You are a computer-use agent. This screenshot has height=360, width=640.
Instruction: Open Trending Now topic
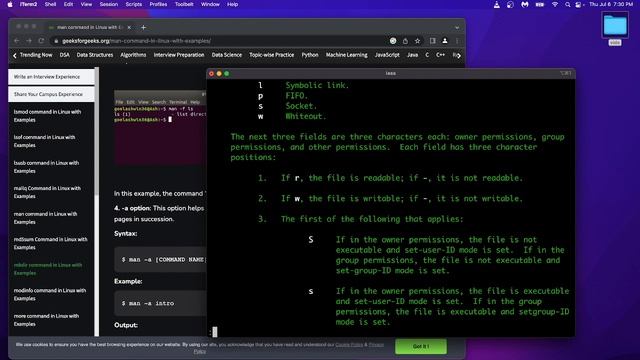tap(36, 55)
